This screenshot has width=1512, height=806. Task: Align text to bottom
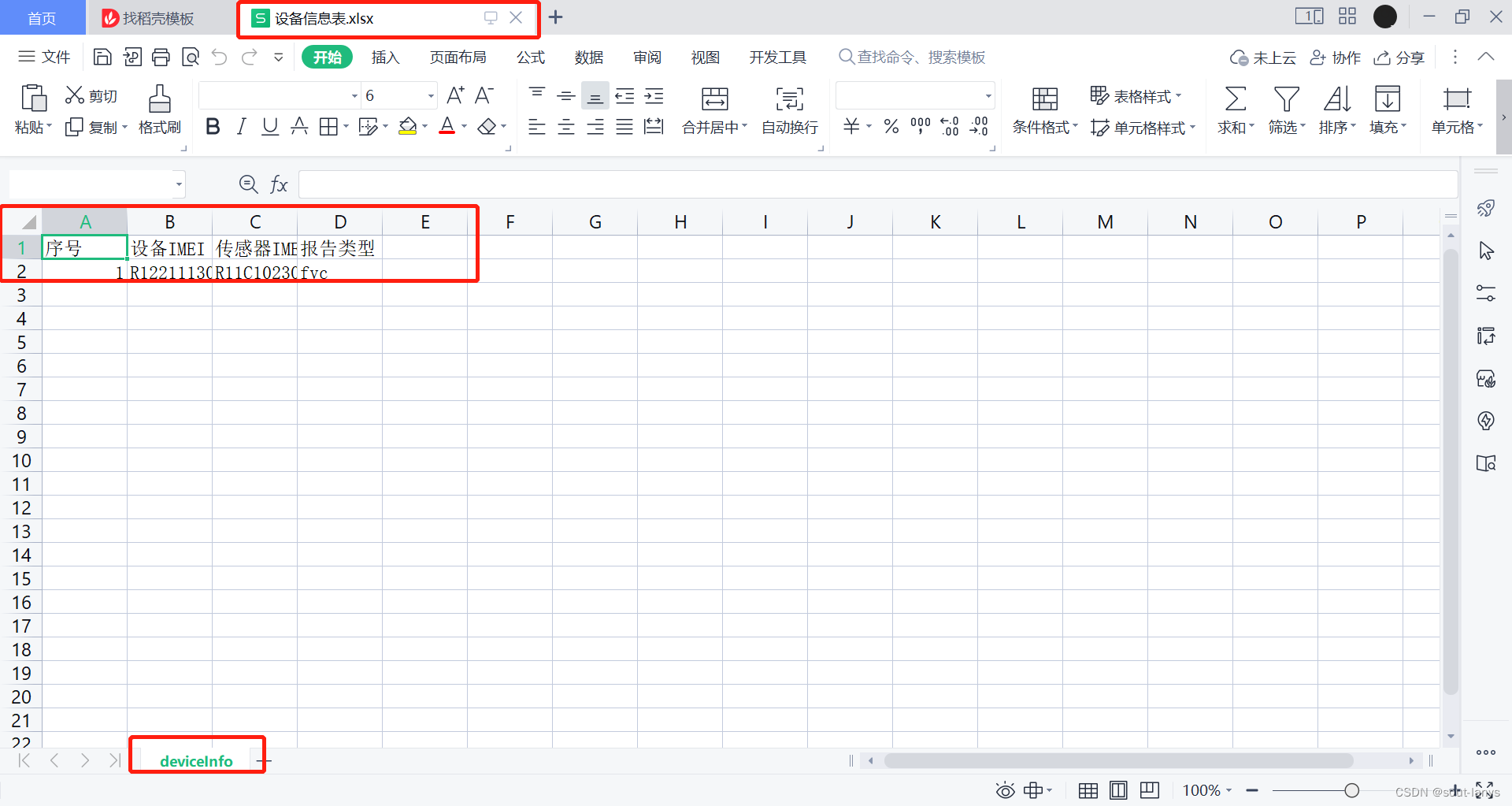coord(595,95)
